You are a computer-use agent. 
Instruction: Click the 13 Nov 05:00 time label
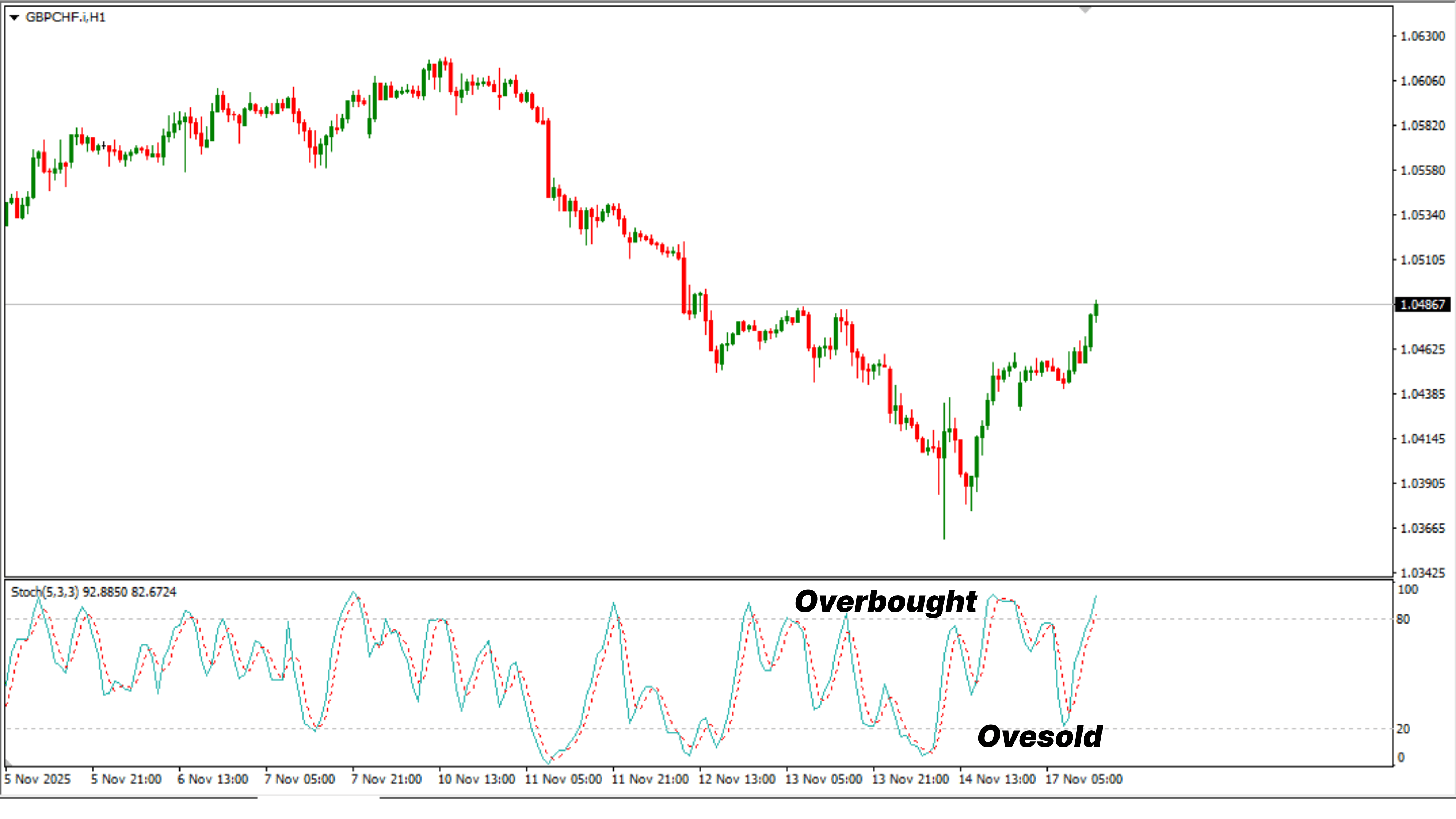[x=824, y=779]
